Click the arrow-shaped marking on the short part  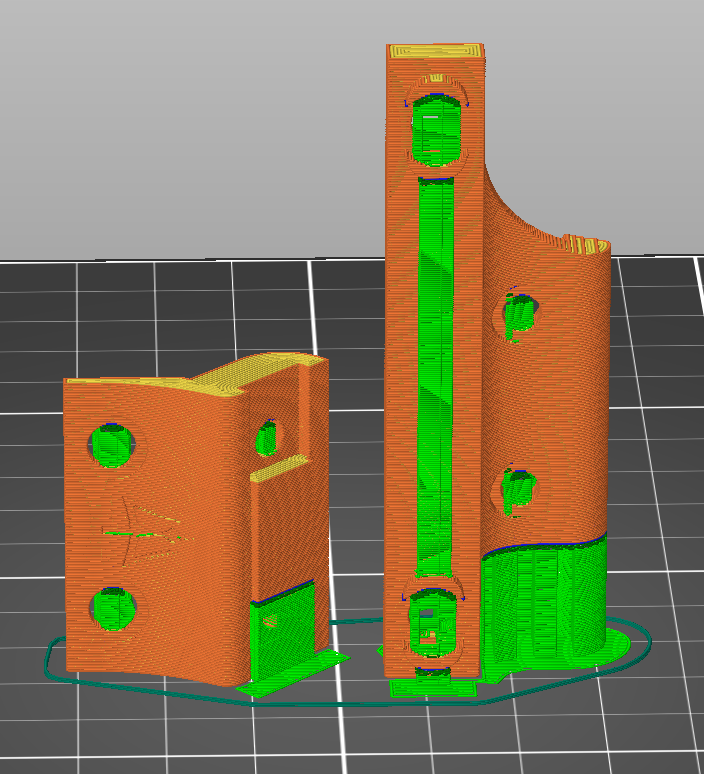point(140,527)
